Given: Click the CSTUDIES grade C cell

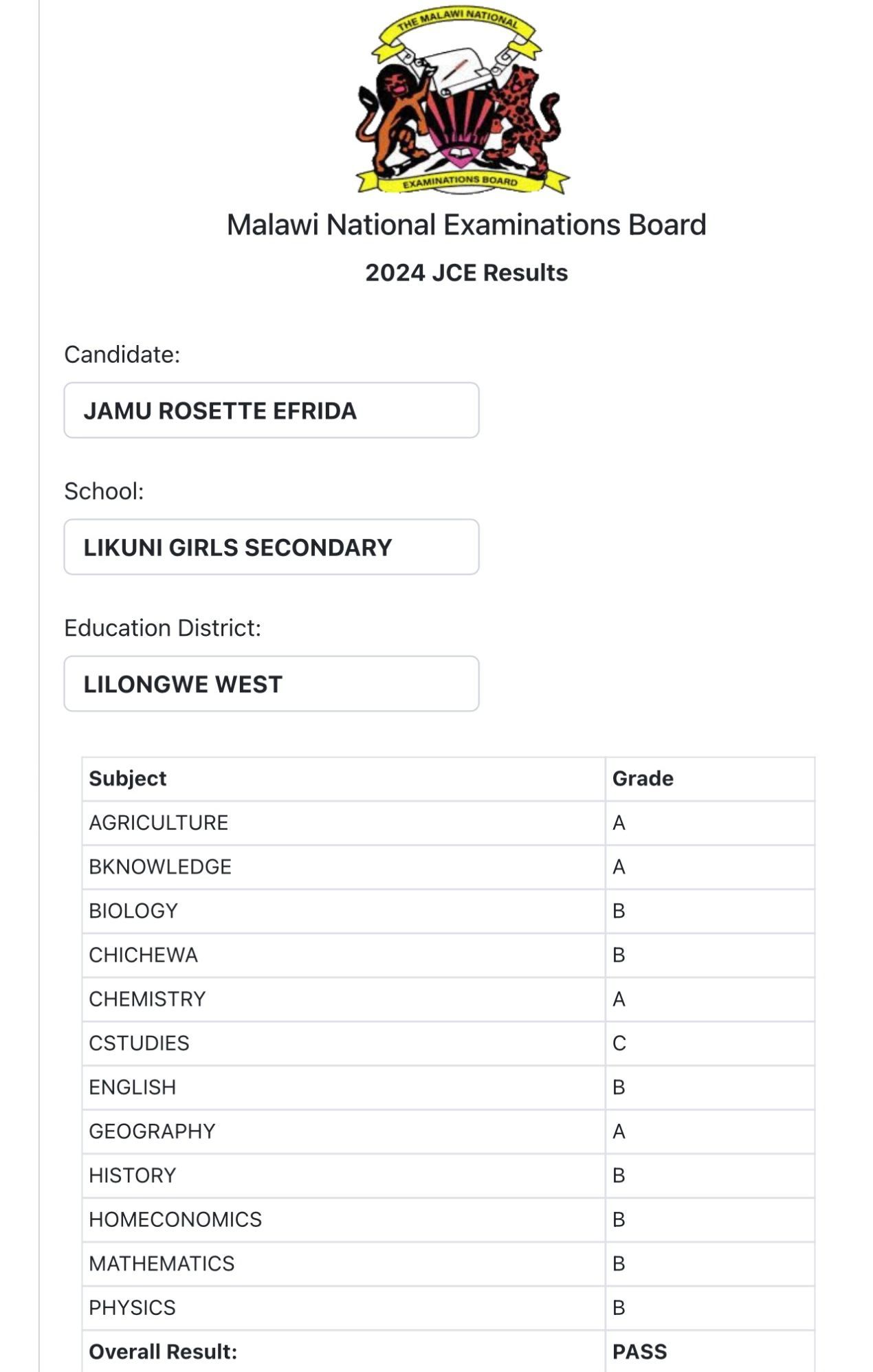Looking at the screenshot, I should [x=710, y=1043].
